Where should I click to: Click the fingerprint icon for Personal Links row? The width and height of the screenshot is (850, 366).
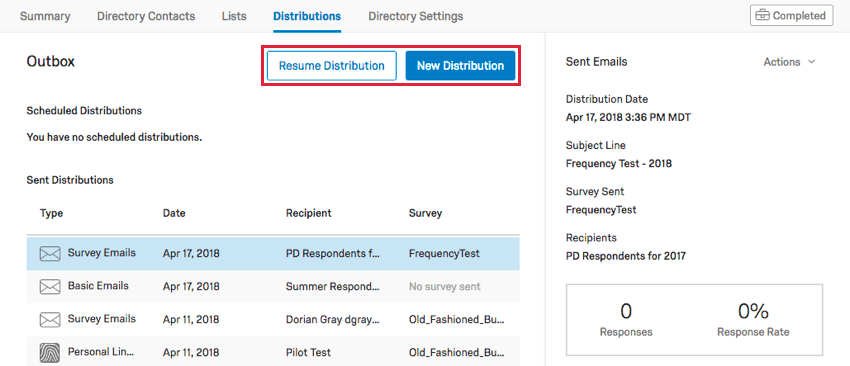tap(50, 352)
